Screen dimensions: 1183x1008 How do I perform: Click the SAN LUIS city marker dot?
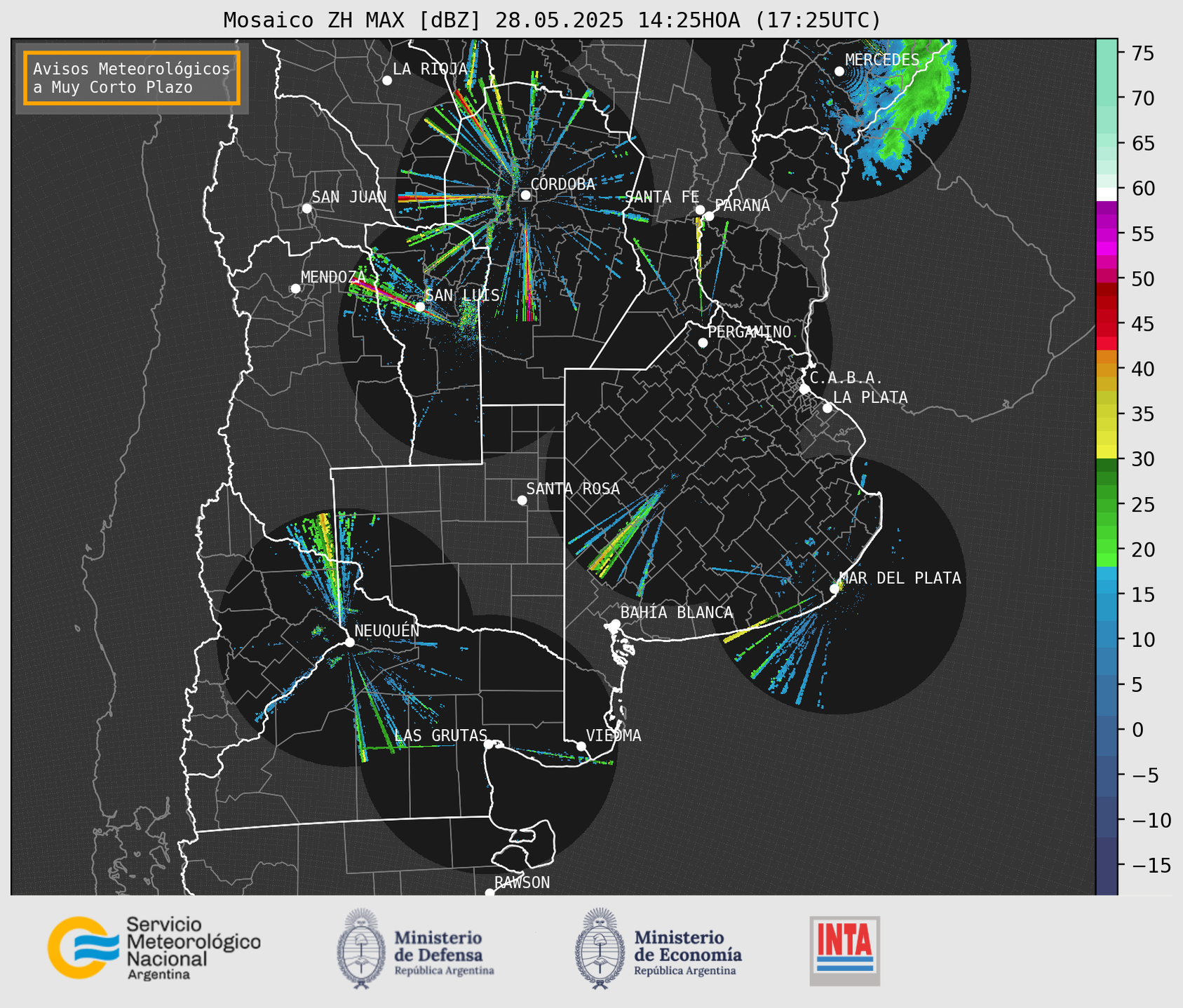pos(420,306)
